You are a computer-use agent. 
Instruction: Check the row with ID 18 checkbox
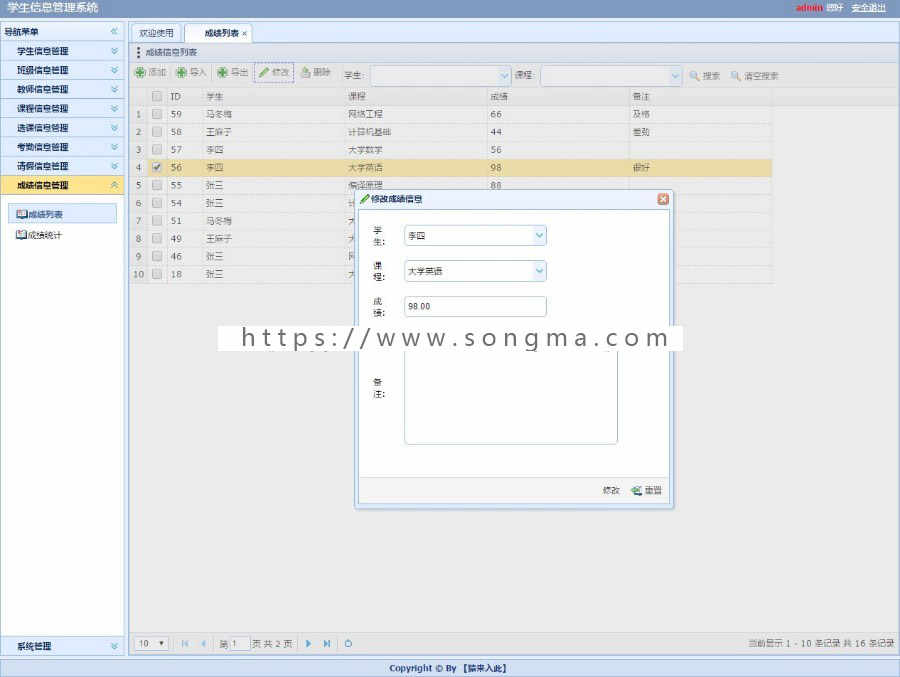(x=157, y=274)
